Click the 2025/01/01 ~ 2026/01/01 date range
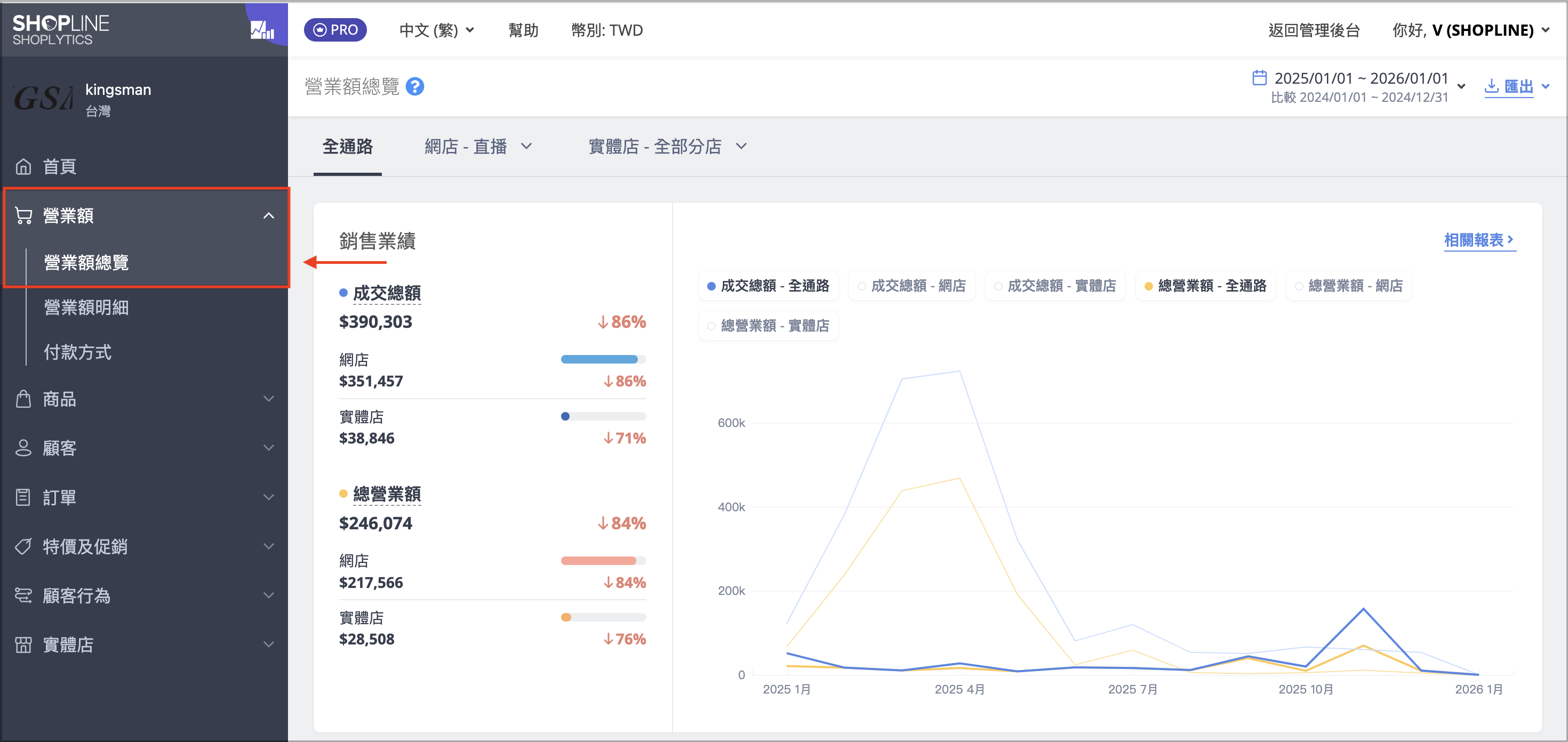This screenshot has width=1568, height=742. click(1361, 78)
